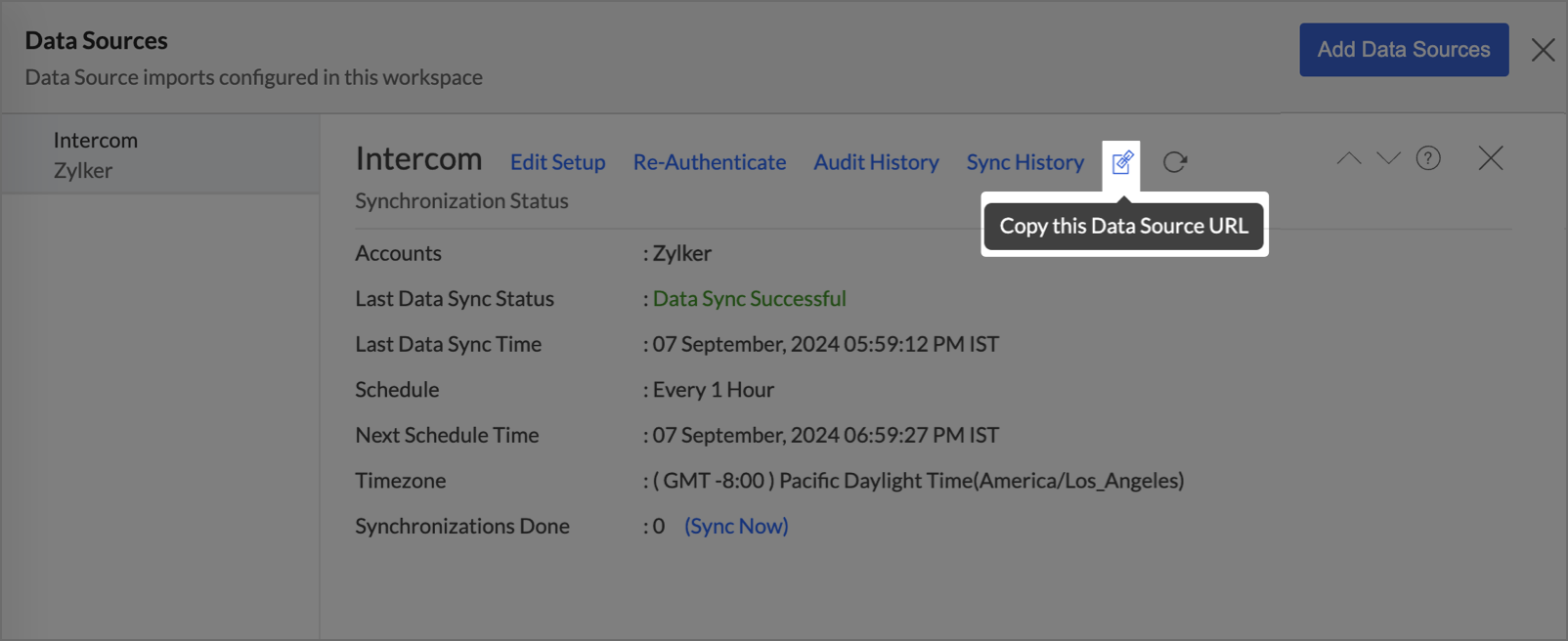
Task: Click 'Data Sync Successful' status text
Action: tap(750, 299)
